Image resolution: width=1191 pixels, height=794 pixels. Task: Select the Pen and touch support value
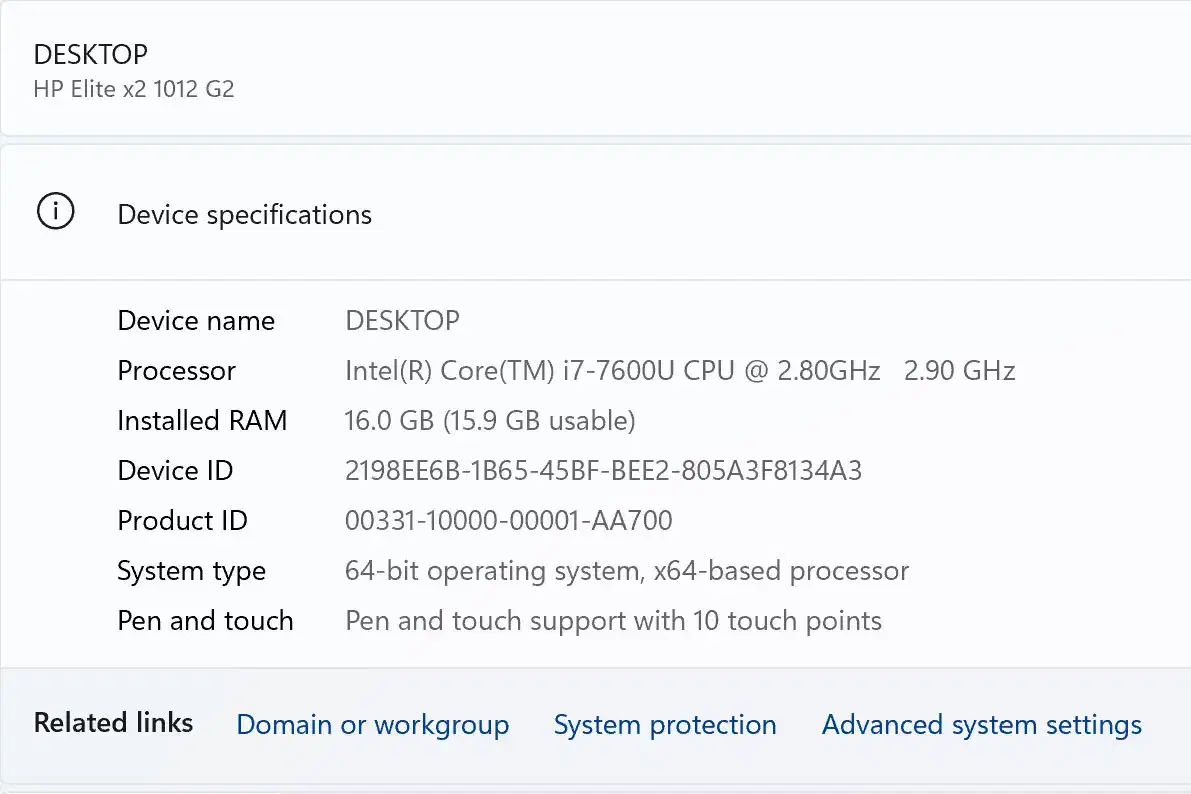(x=613, y=621)
